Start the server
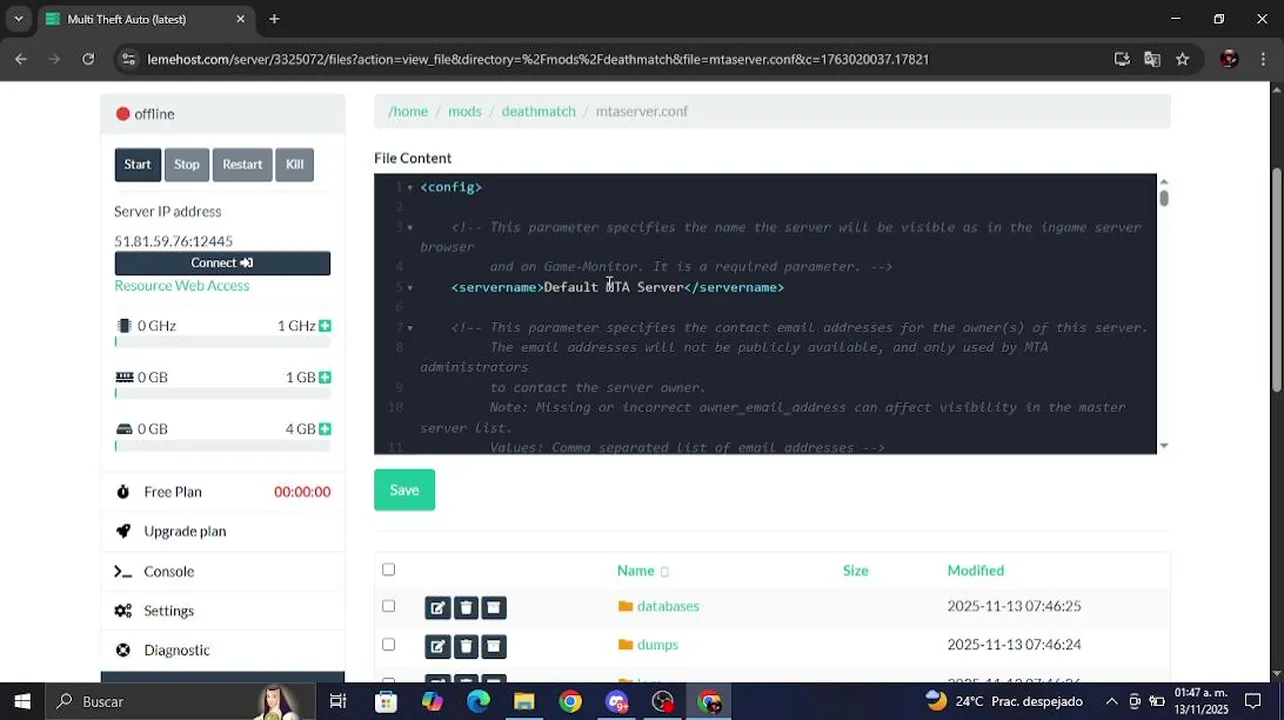This screenshot has height=720, width=1284. coord(138,165)
